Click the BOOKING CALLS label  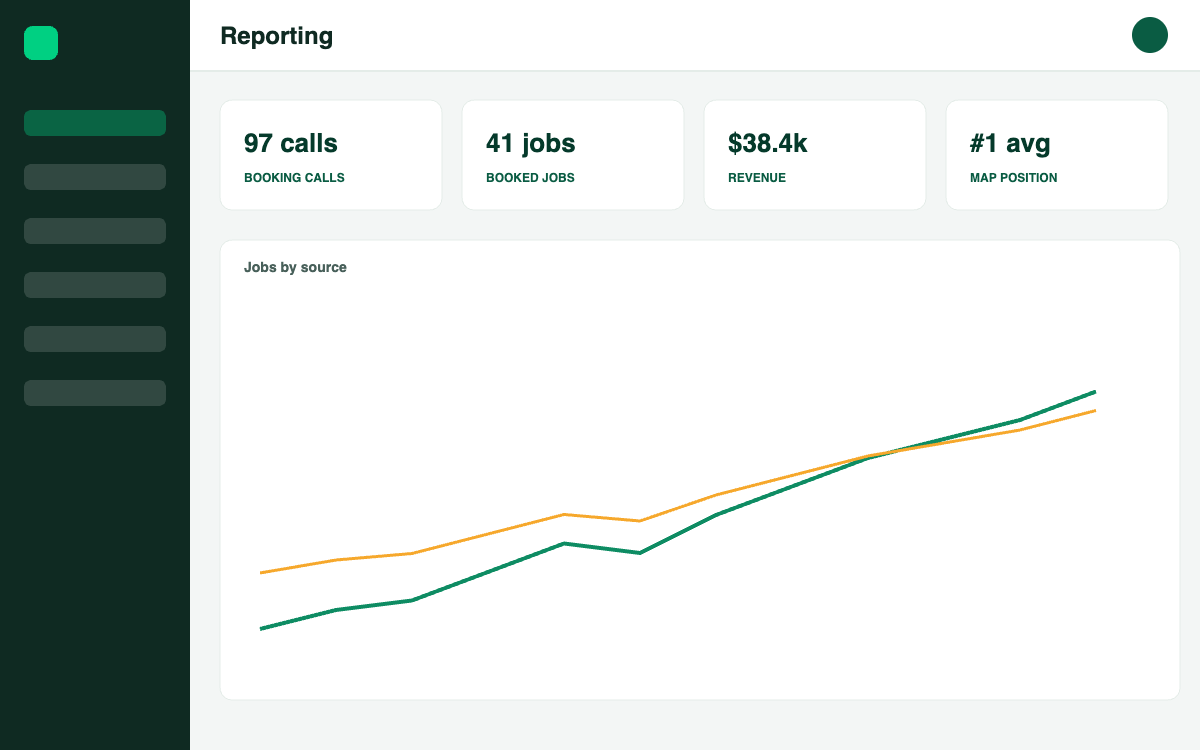294,178
